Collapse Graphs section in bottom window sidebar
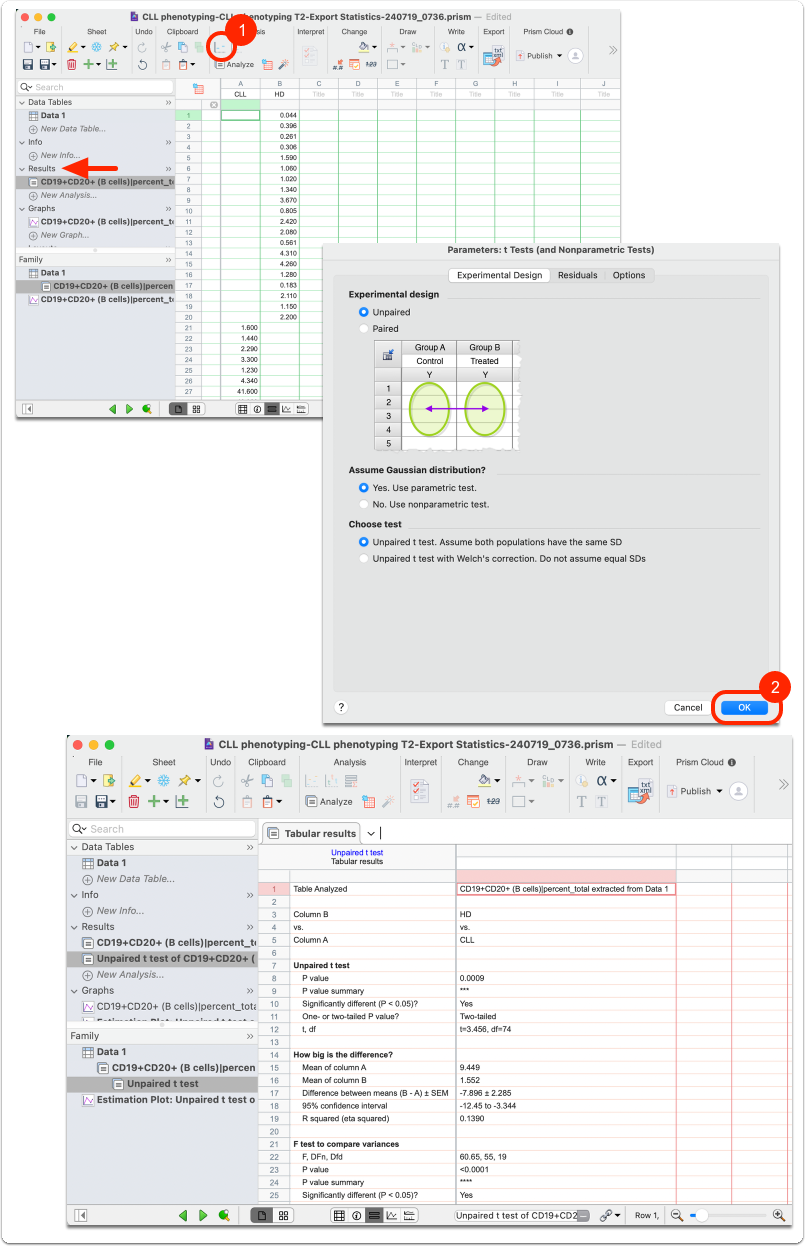The height and width of the screenshot is (1246, 805). click(74, 991)
